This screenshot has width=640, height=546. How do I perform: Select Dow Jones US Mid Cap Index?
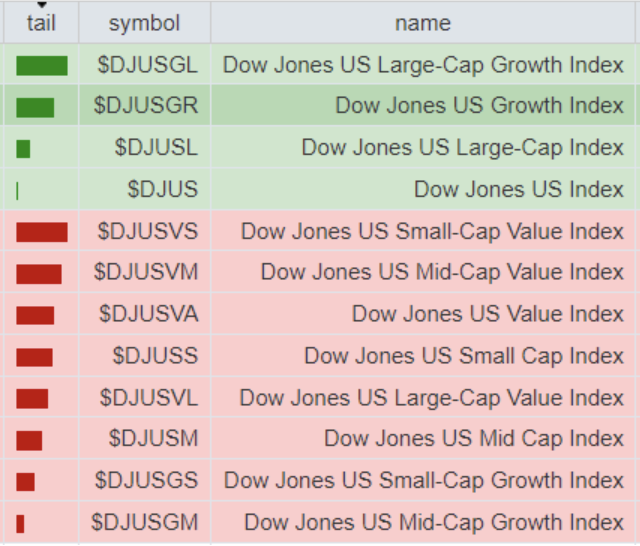pos(474,438)
